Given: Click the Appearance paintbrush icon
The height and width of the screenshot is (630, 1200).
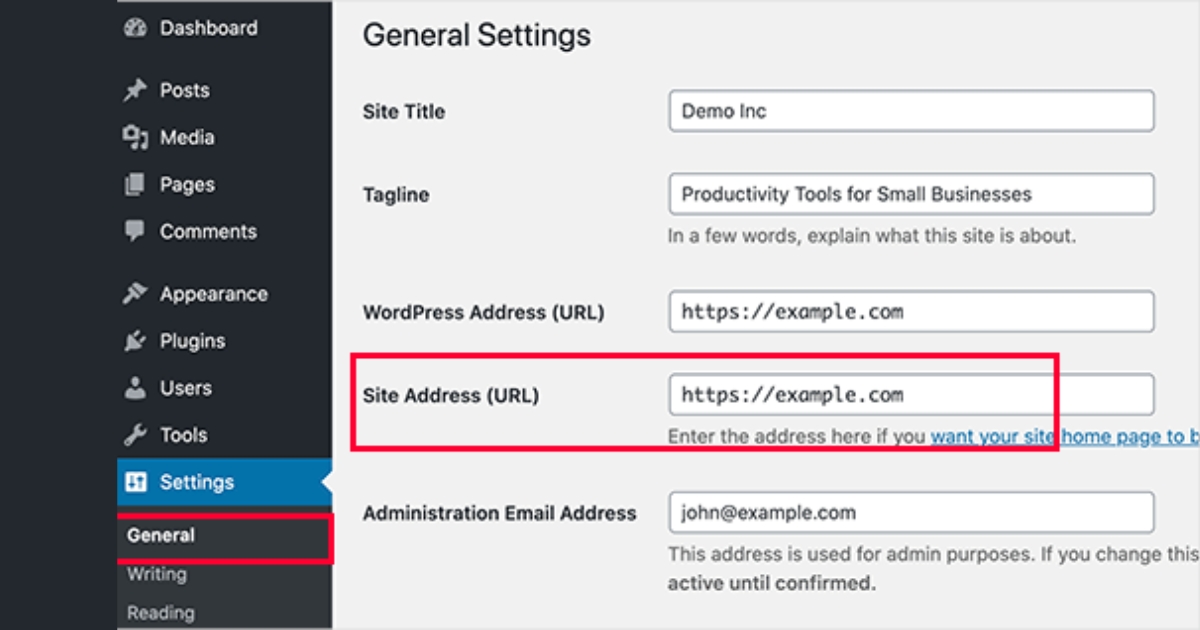Looking at the screenshot, I should 135,294.
